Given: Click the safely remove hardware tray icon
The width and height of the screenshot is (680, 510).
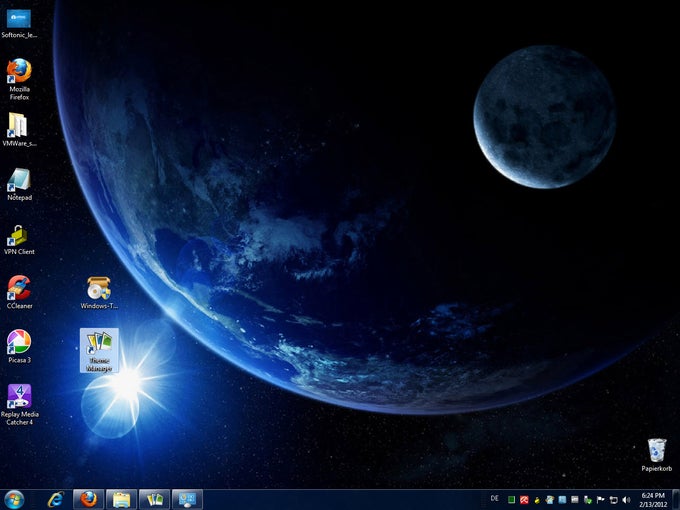Looking at the screenshot, I should tap(588, 500).
